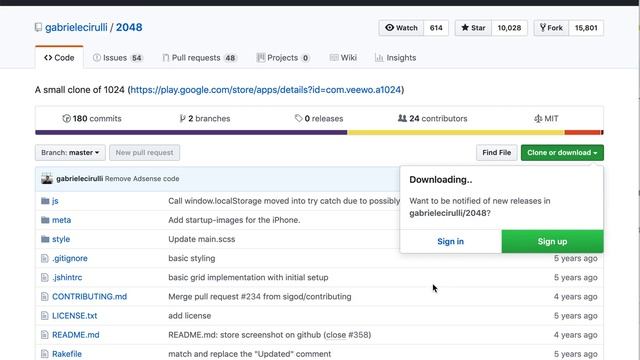Open the basic styling commit message

point(191,258)
